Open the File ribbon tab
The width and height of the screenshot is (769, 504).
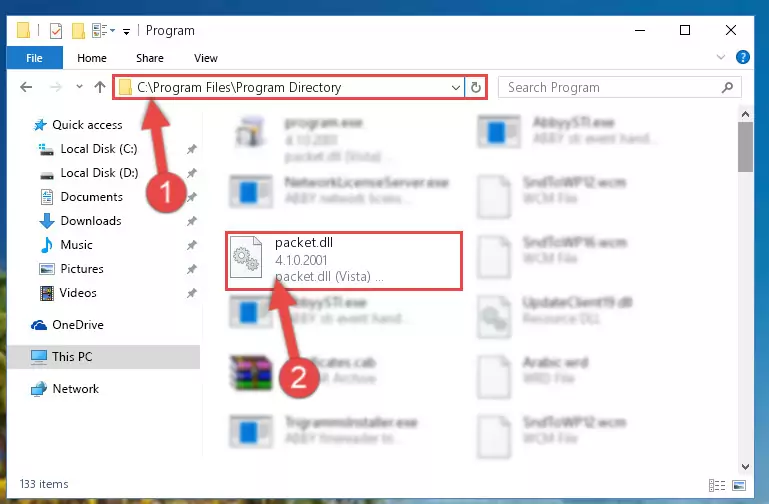click(34, 58)
